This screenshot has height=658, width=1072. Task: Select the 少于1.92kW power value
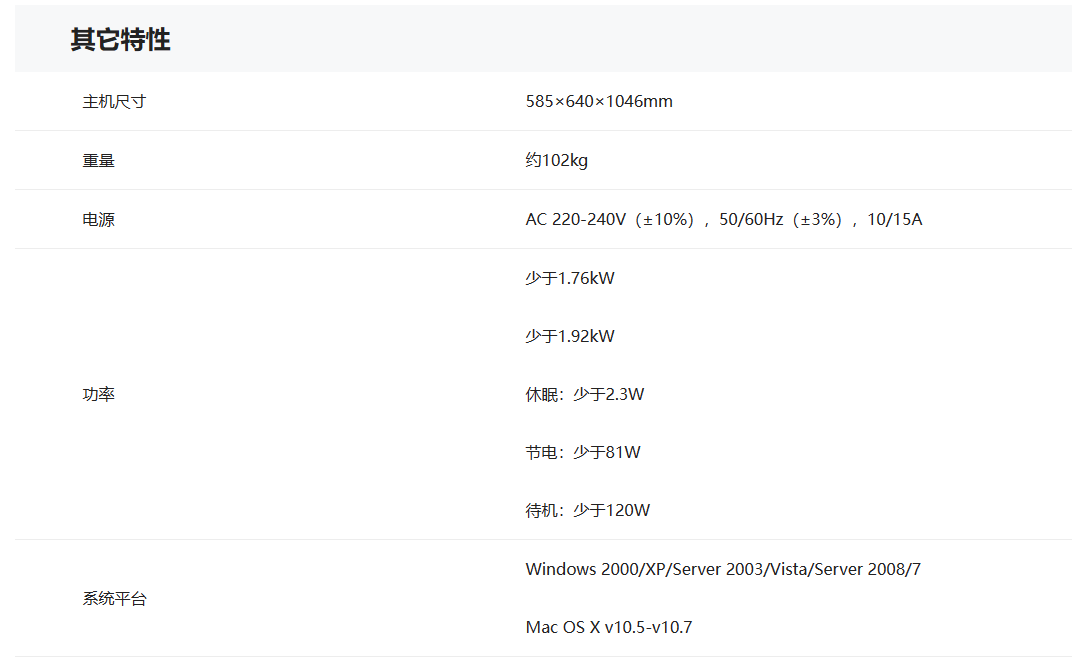[570, 336]
